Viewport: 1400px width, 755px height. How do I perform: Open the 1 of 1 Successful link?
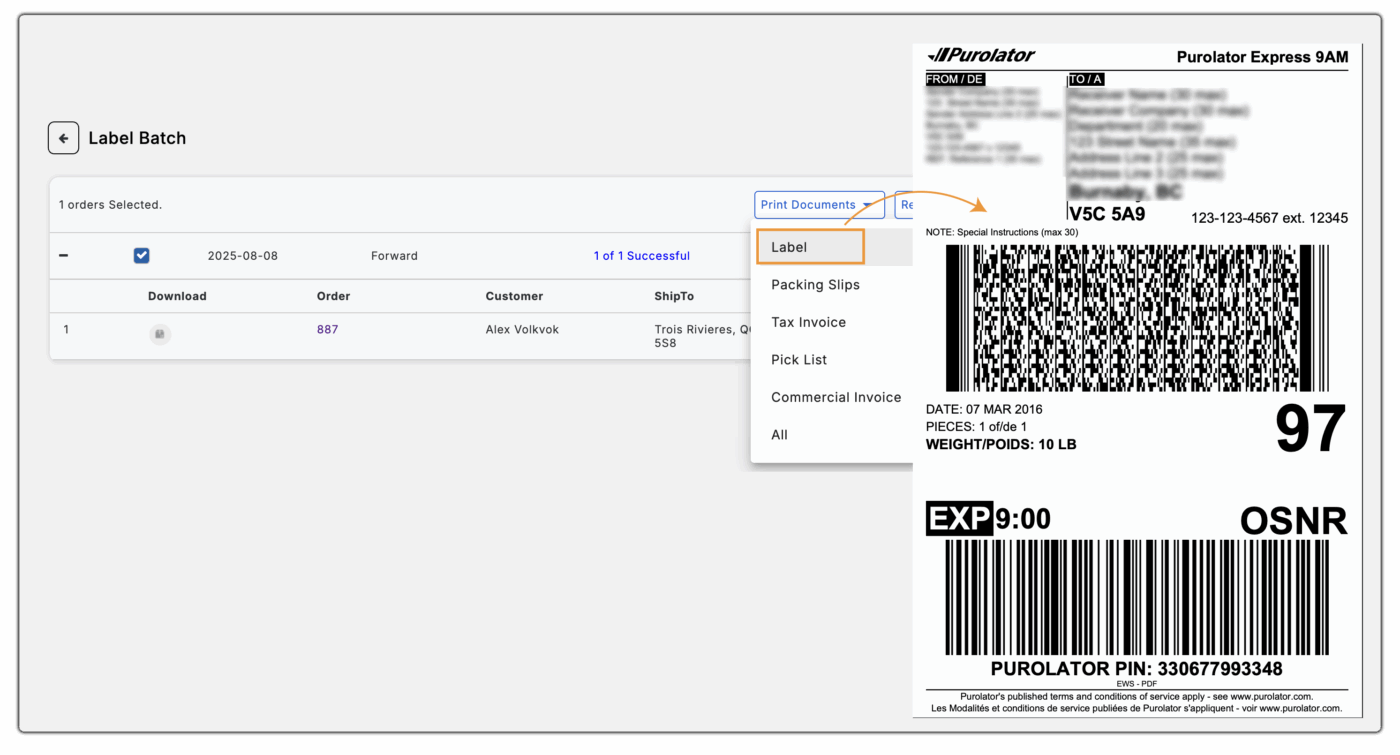coord(641,255)
